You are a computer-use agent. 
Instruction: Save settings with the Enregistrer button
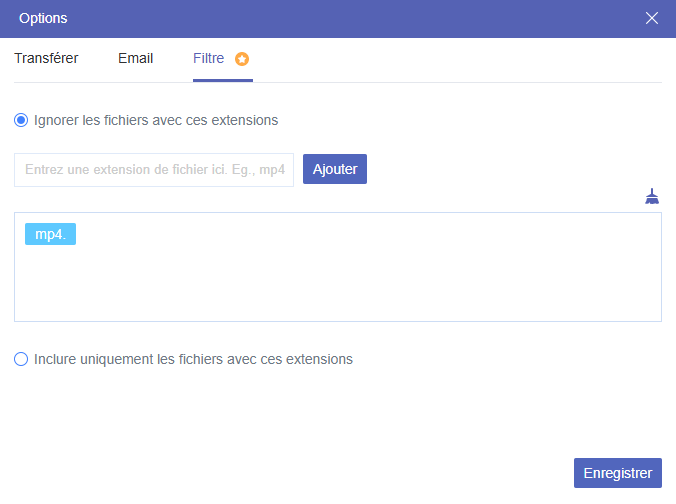(617, 473)
